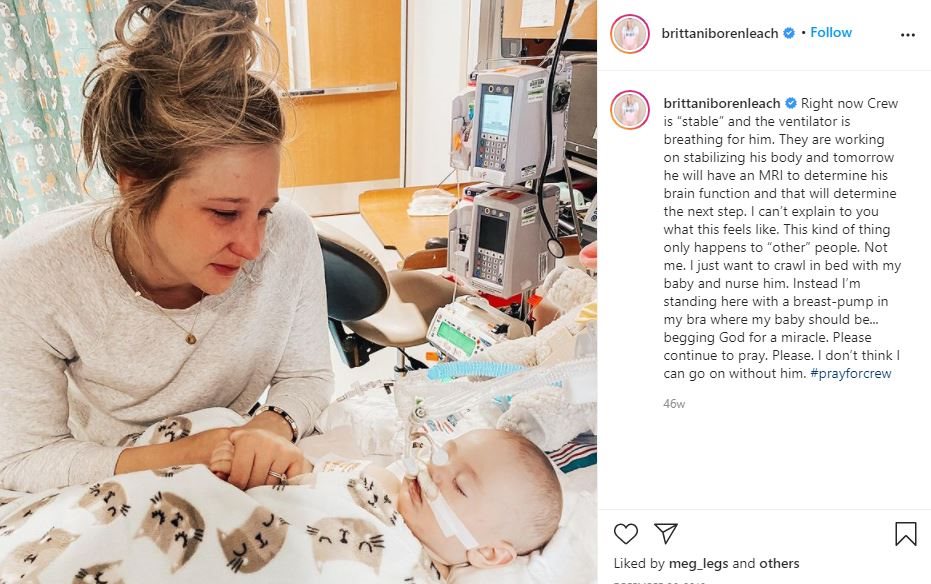
Task: Save post with bookmark icon
Action: tap(905, 534)
